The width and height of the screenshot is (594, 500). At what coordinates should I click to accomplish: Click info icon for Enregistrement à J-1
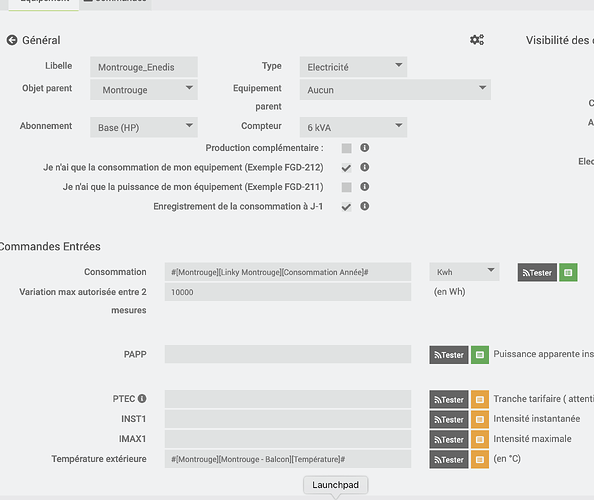point(364,206)
